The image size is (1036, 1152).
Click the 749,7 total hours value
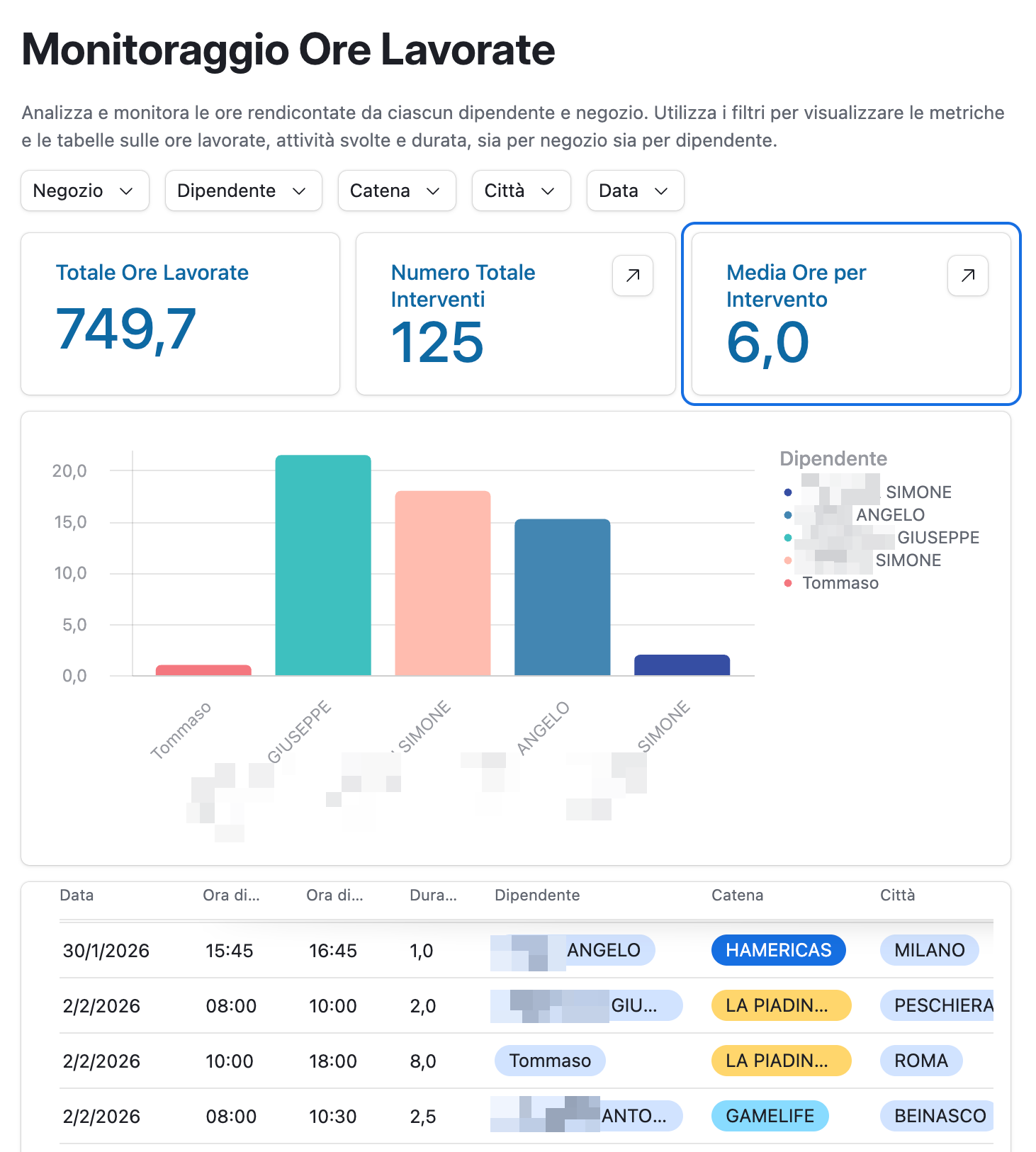coord(126,329)
